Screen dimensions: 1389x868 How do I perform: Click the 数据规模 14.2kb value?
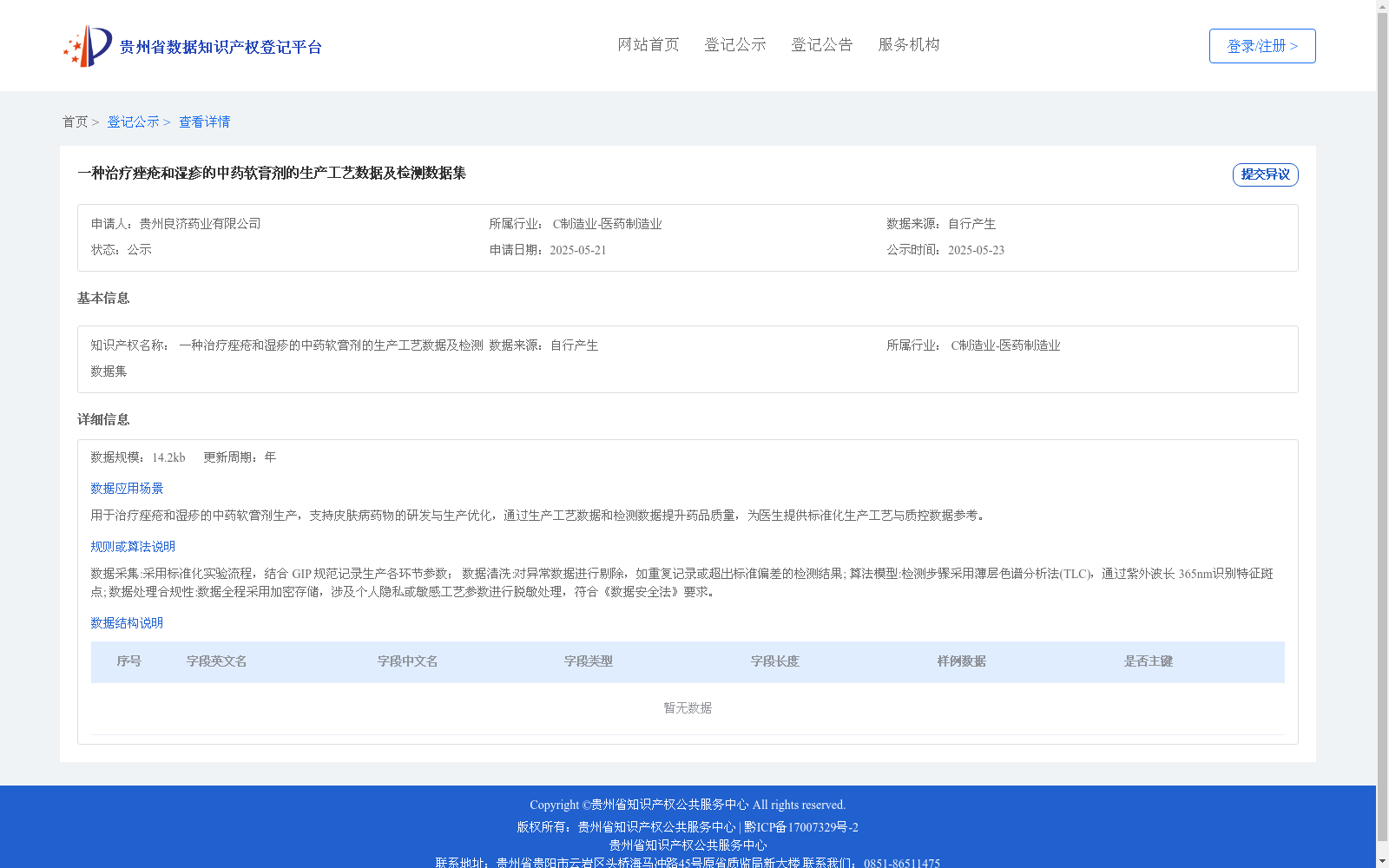click(168, 457)
